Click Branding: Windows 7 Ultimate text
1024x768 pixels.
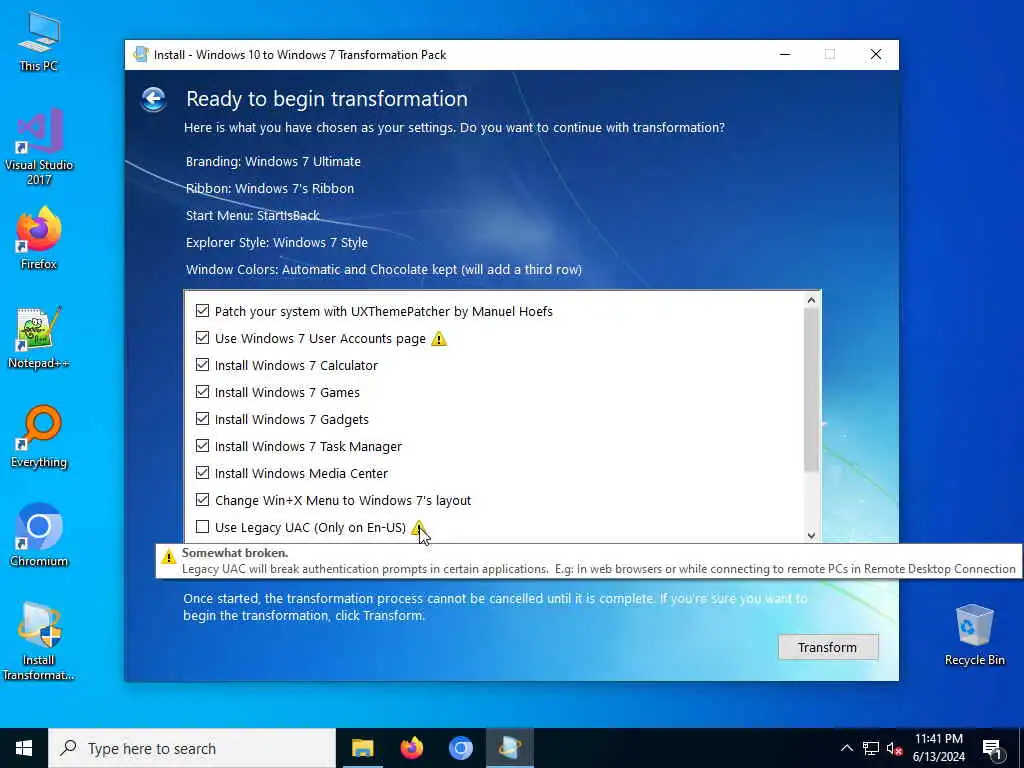tap(273, 161)
